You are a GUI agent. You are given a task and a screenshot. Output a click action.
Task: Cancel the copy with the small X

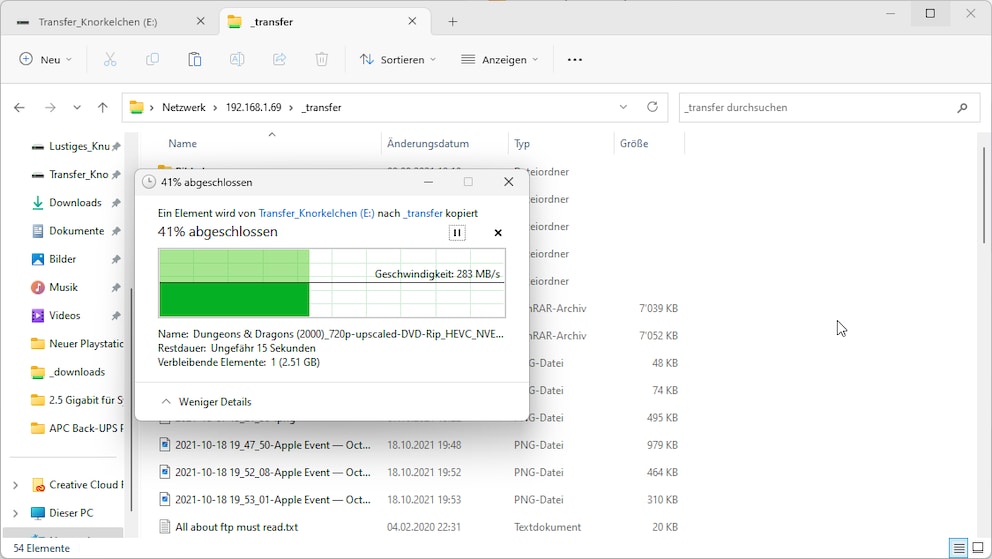(498, 233)
